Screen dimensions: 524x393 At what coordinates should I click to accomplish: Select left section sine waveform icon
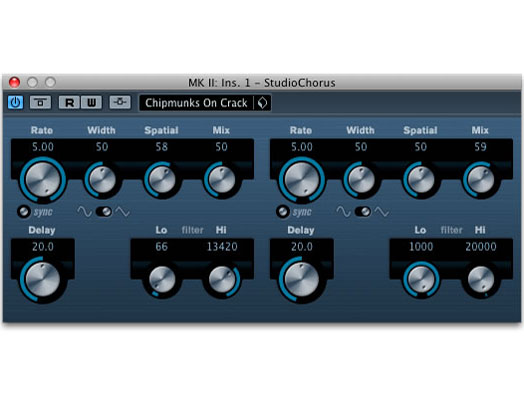click(x=85, y=212)
